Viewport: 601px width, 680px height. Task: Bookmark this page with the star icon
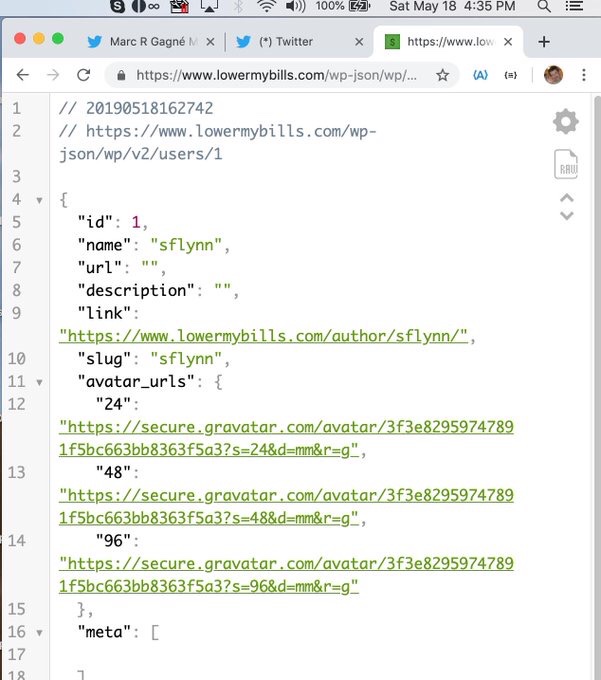click(x=442, y=75)
